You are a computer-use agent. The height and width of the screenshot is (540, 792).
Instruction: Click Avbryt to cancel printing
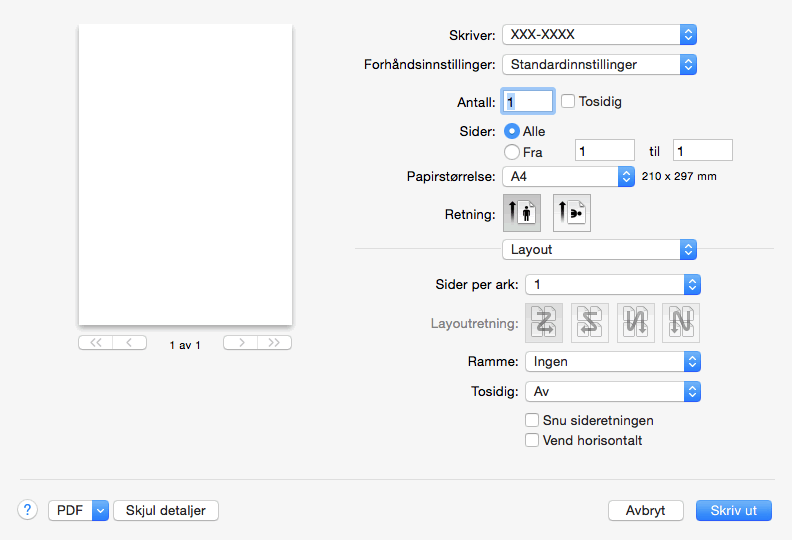[x=646, y=511]
